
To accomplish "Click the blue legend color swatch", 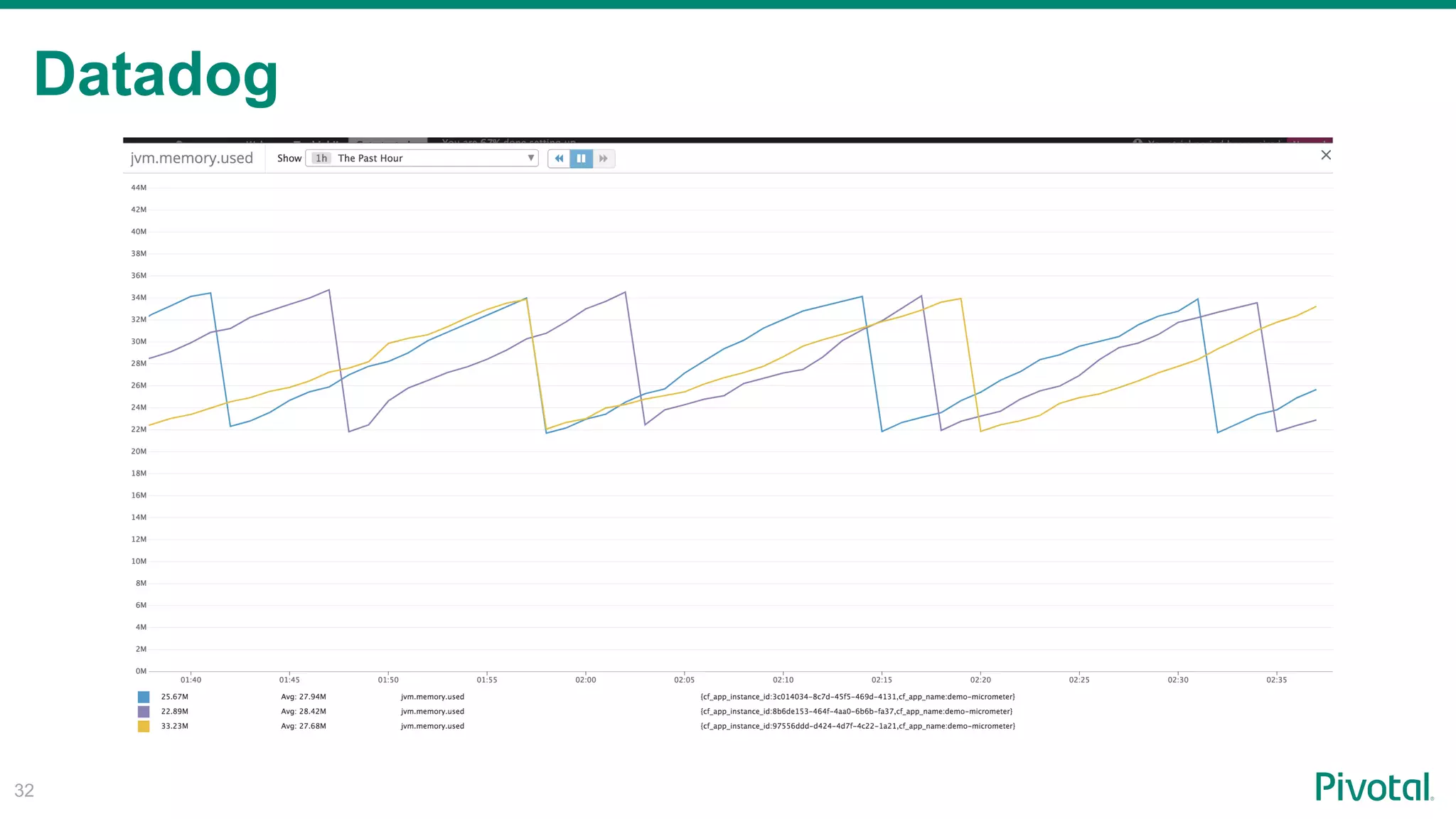I will 144,697.
